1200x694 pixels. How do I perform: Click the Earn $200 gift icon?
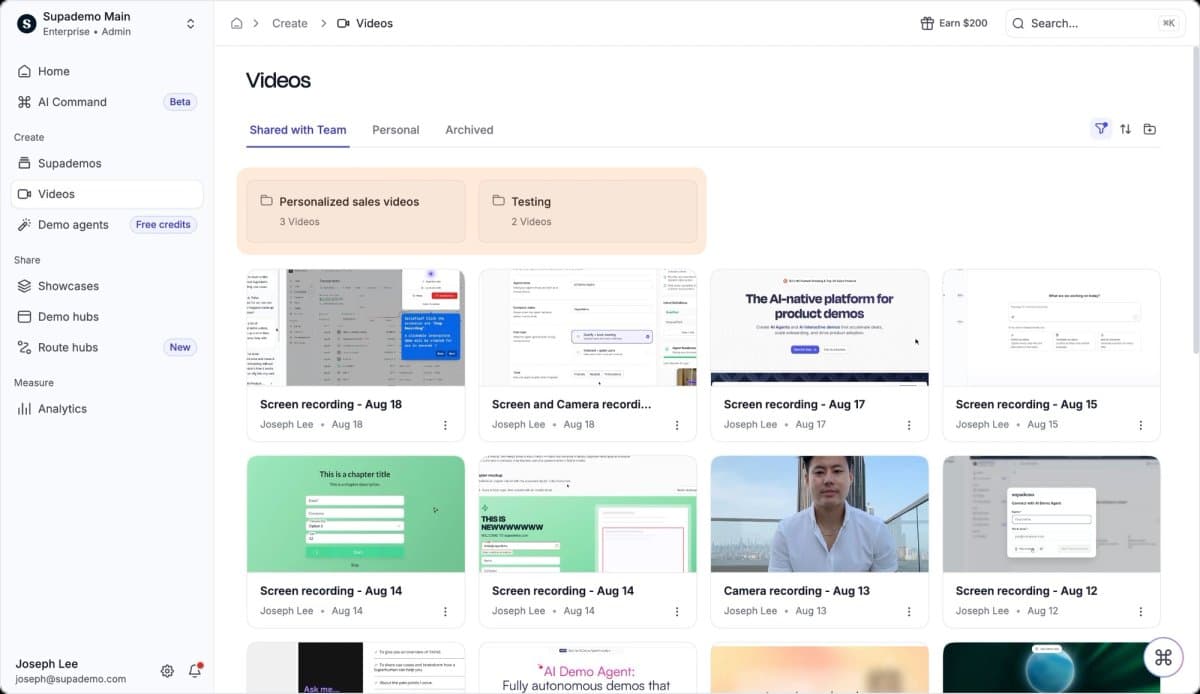(x=927, y=23)
